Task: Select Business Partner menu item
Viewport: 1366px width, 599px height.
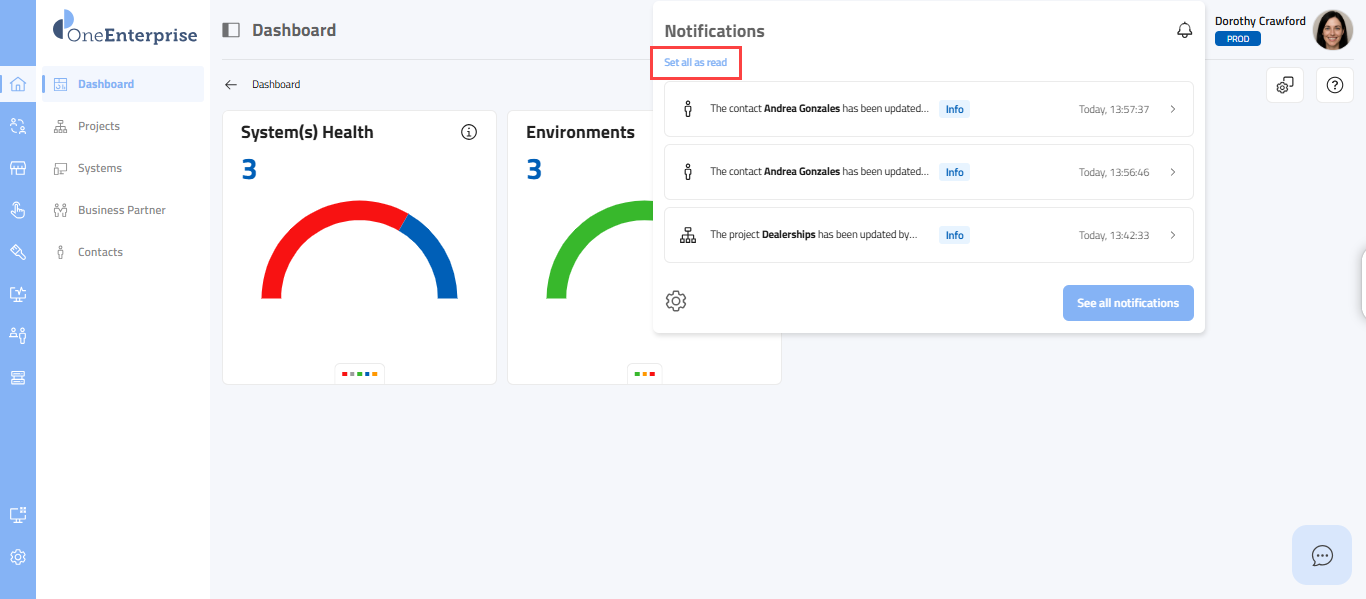Action: [x=121, y=210]
